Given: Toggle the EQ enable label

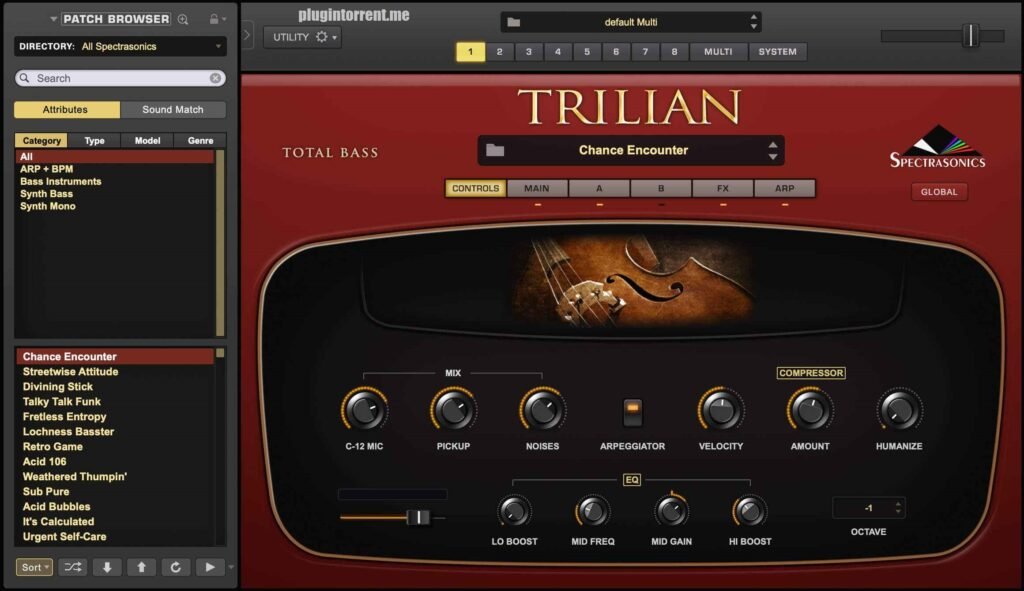Looking at the screenshot, I should [632, 480].
